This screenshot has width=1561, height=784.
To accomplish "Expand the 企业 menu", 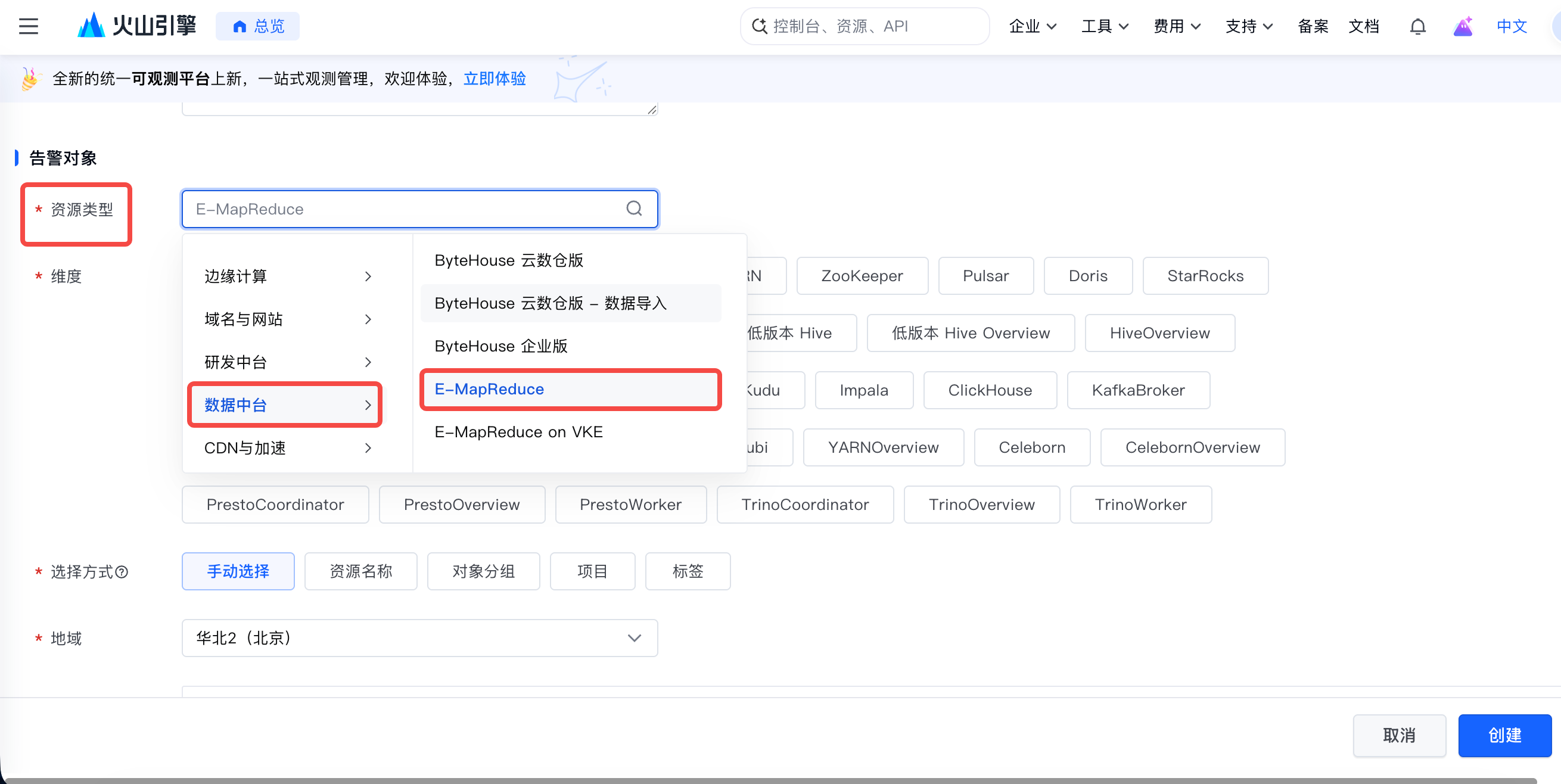I will (x=1033, y=26).
